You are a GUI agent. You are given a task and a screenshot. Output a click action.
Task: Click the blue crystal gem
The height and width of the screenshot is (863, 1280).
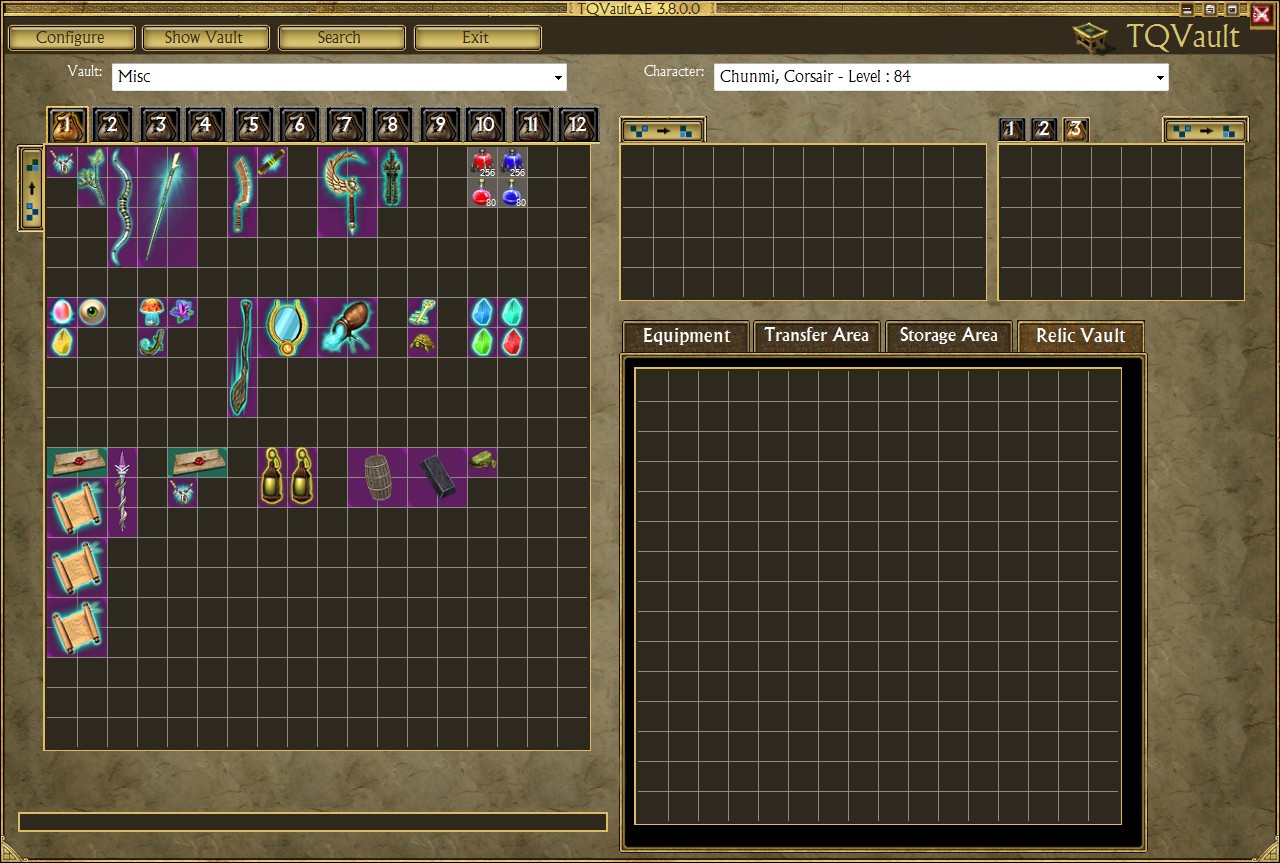tap(482, 312)
